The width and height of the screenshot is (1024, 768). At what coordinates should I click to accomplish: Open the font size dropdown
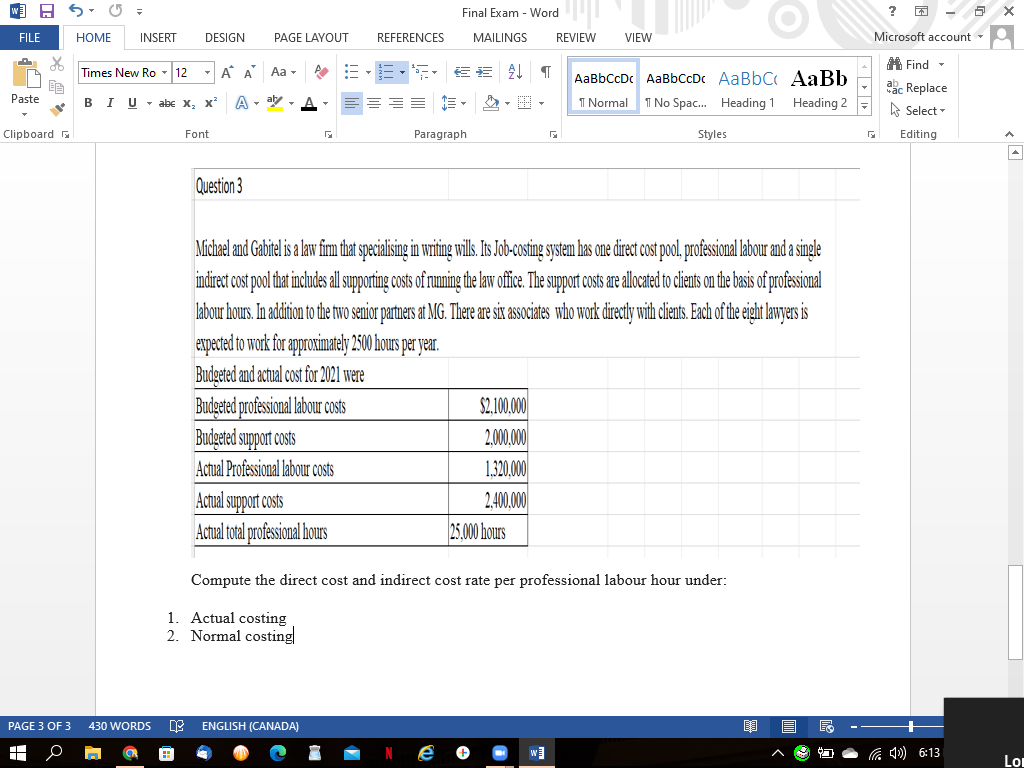(x=208, y=72)
